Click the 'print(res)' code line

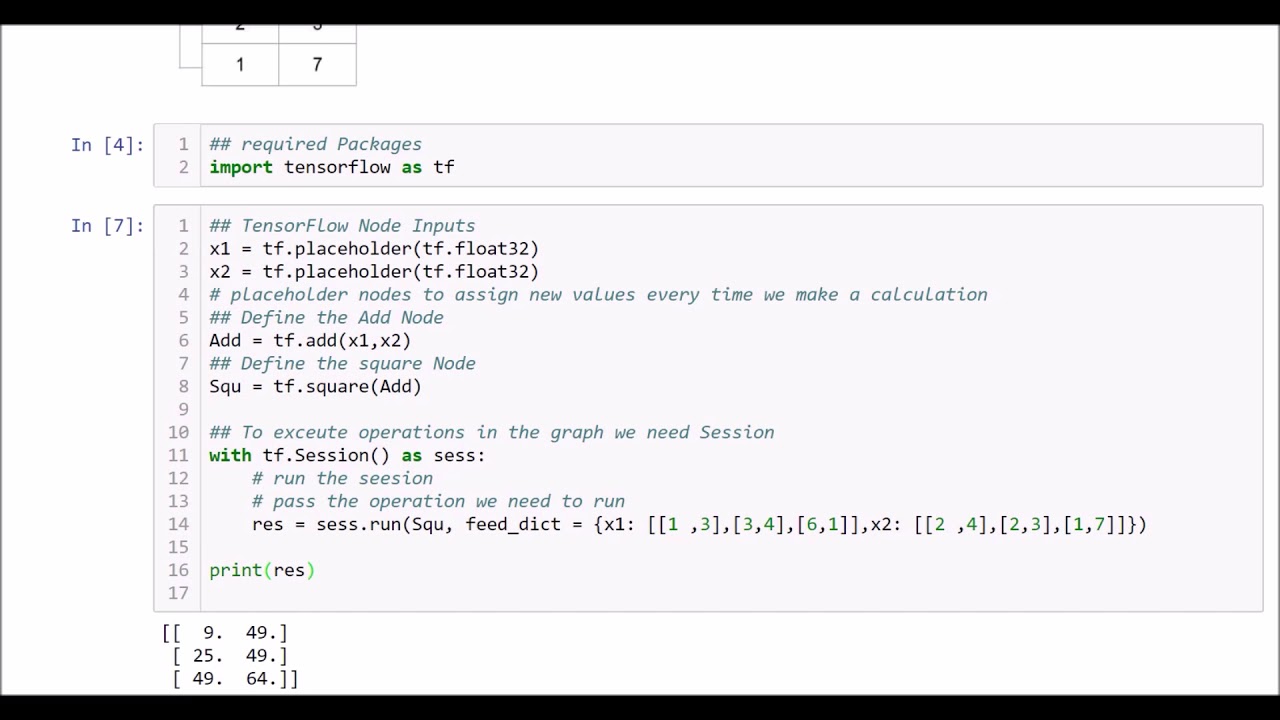[x=262, y=570]
